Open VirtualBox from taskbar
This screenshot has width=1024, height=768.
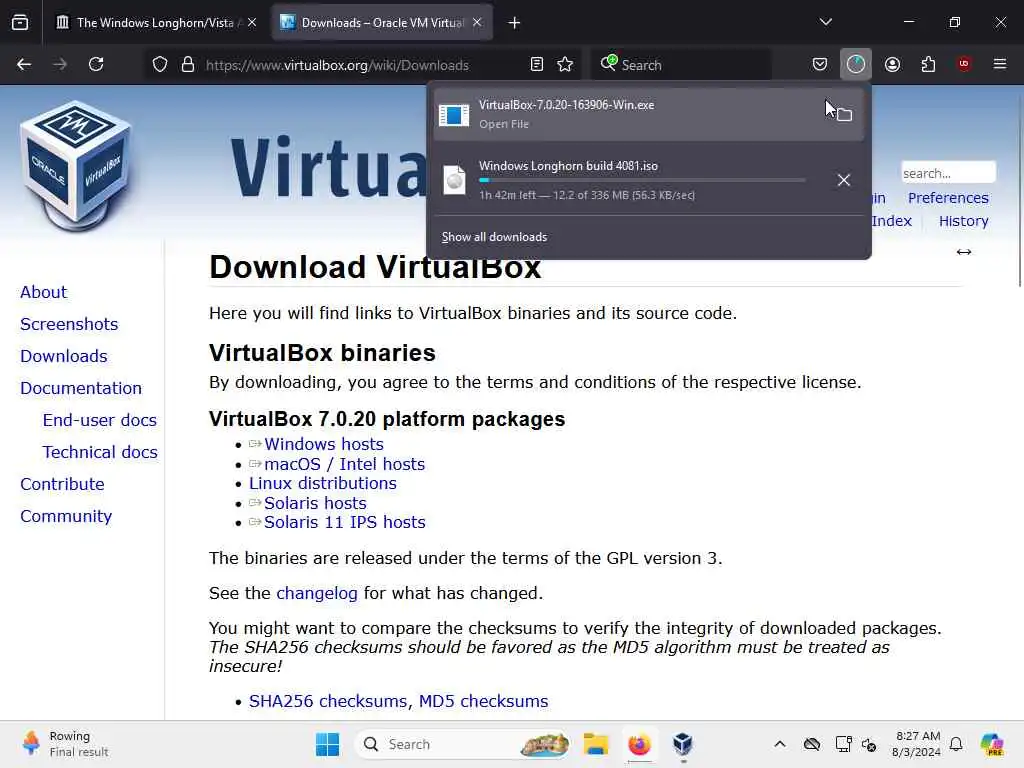682,744
